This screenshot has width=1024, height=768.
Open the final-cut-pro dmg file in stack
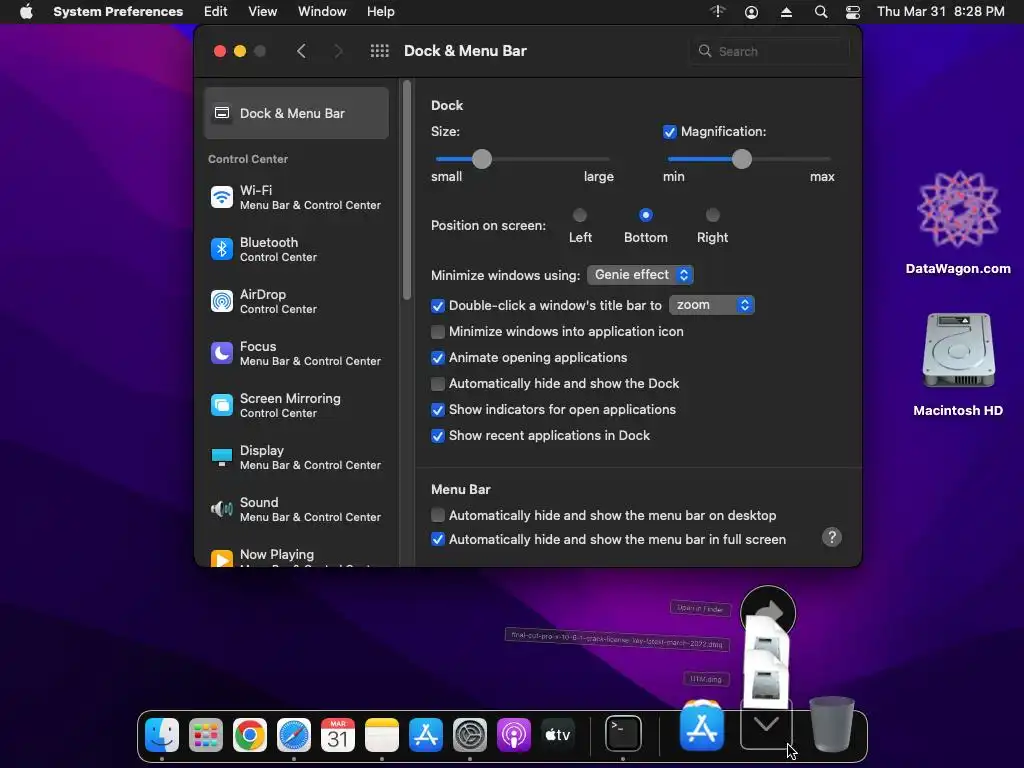coord(616,639)
